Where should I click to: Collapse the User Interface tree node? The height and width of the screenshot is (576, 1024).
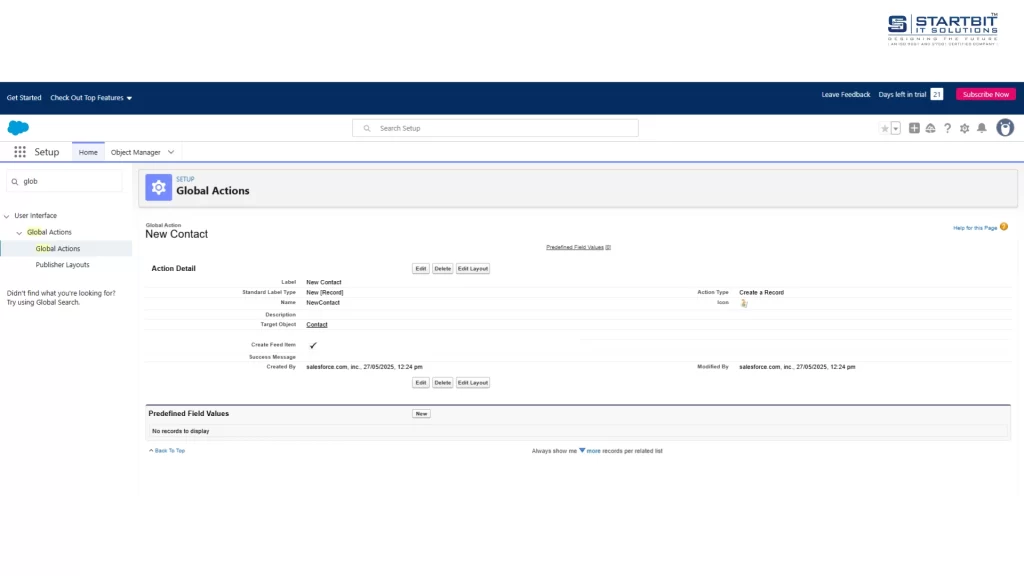pos(7,216)
